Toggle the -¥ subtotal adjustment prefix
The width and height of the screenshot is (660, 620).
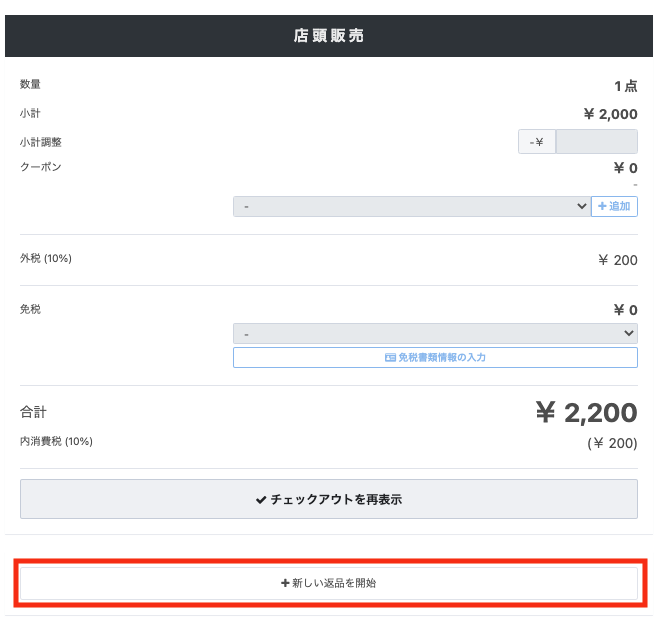536,142
